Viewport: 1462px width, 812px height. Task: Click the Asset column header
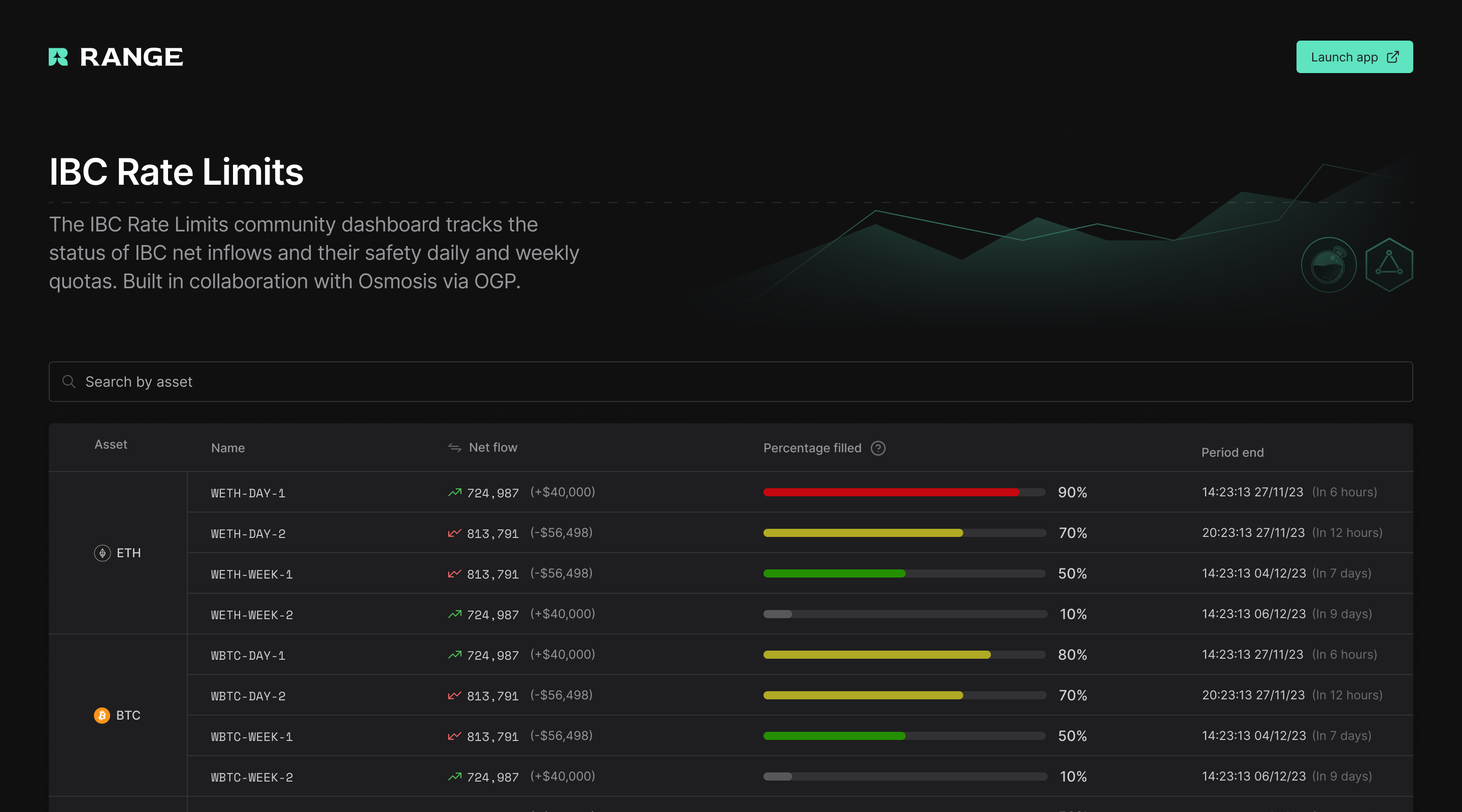pyautogui.click(x=111, y=444)
